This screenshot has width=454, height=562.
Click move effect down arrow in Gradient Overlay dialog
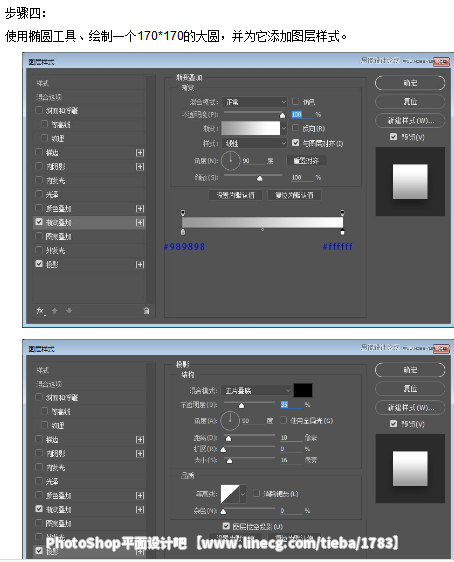69,311
